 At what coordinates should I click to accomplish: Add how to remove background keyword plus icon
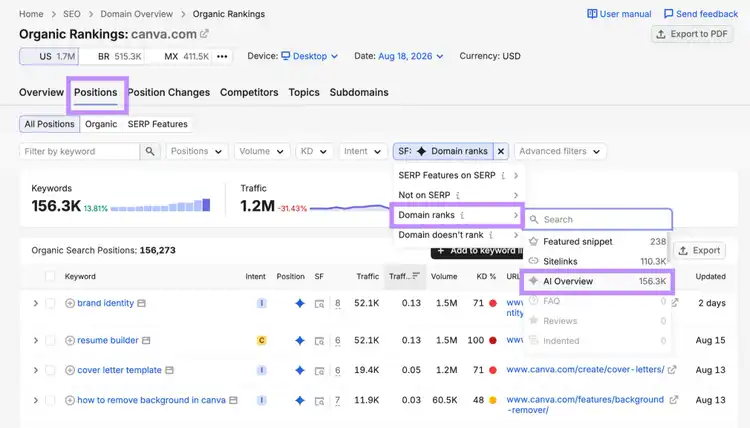coord(70,400)
